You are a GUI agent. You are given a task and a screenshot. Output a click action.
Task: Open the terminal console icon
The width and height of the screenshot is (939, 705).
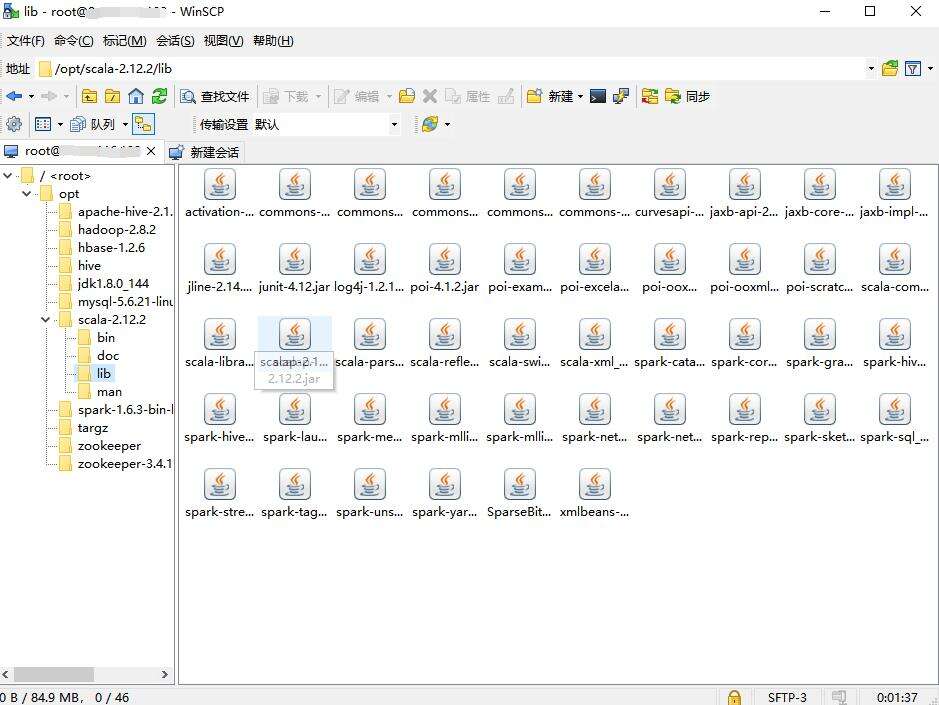[x=598, y=96]
